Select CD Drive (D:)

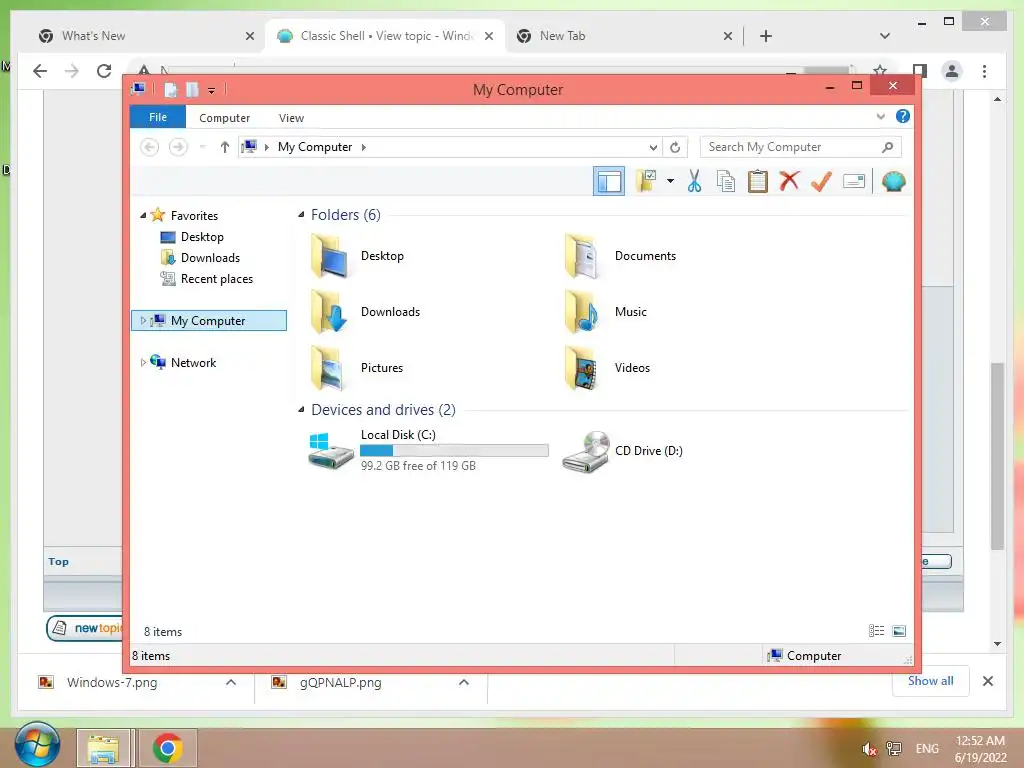(622, 451)
